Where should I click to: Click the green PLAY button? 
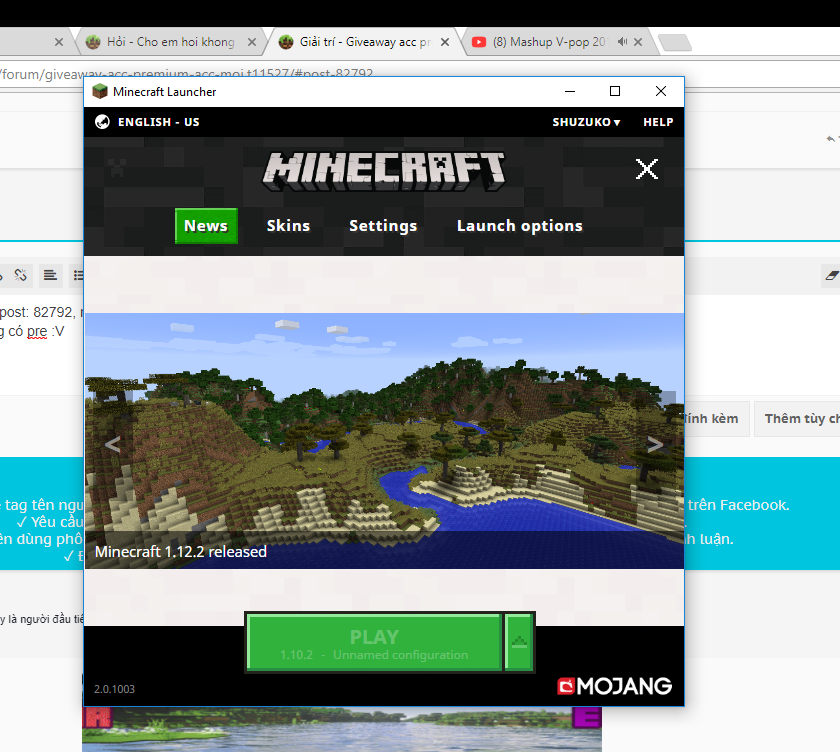pyautogui.click(x=374, y=643)
